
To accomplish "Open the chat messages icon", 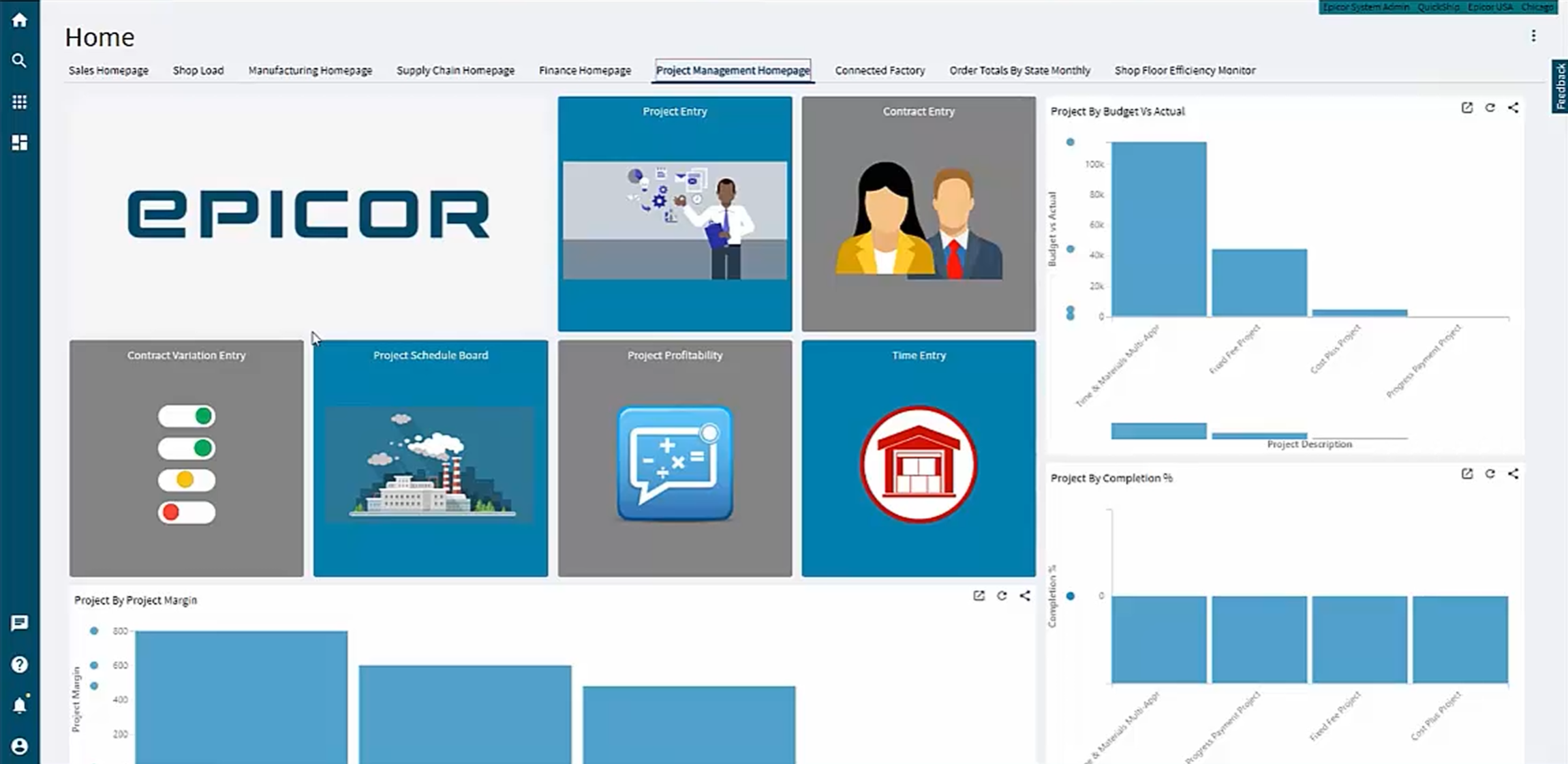I will (19, 623).
